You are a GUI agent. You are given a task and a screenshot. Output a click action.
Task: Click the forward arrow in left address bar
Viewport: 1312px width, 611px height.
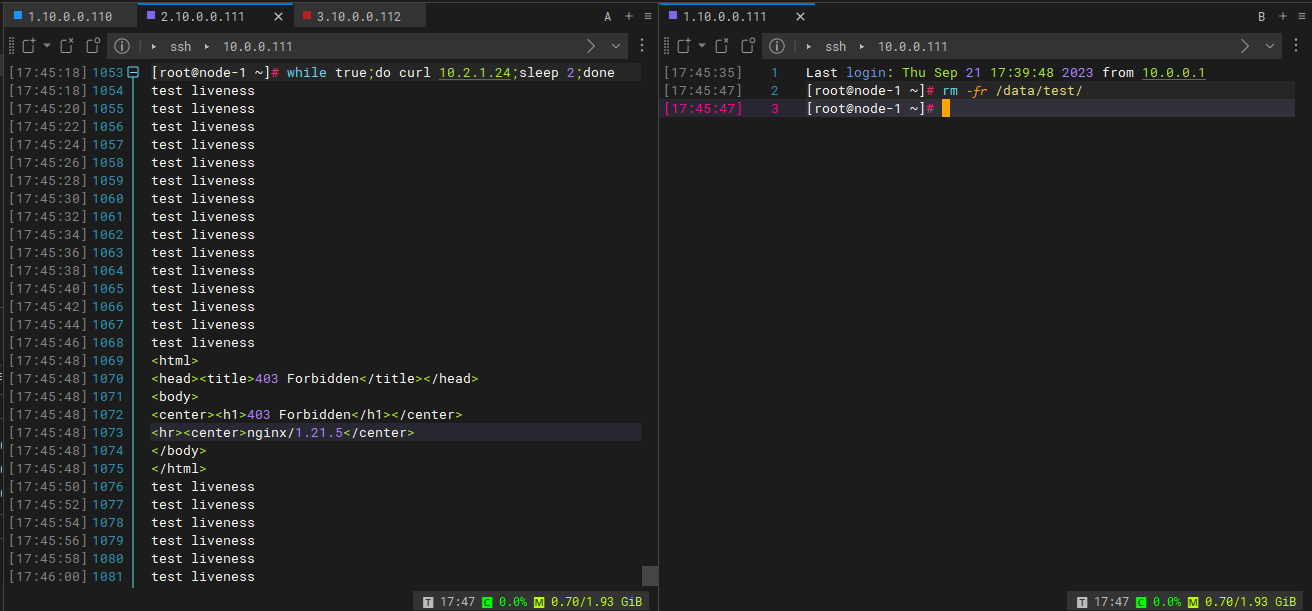point(591,46)
